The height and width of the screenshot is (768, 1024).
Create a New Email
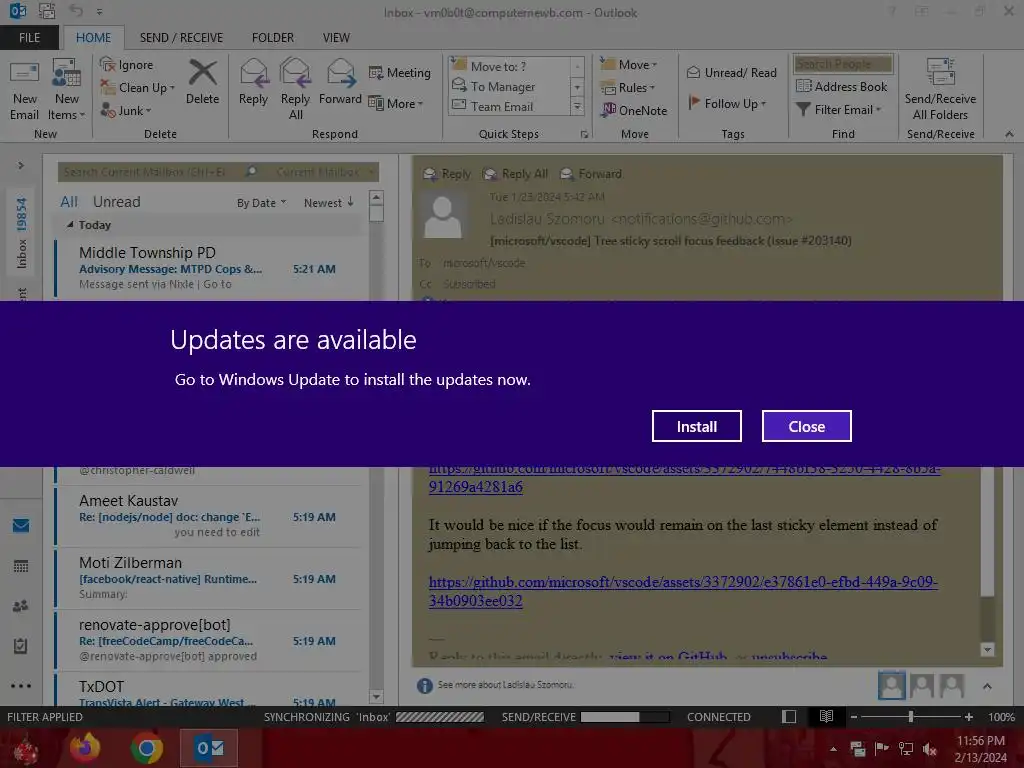pos(24,90)
